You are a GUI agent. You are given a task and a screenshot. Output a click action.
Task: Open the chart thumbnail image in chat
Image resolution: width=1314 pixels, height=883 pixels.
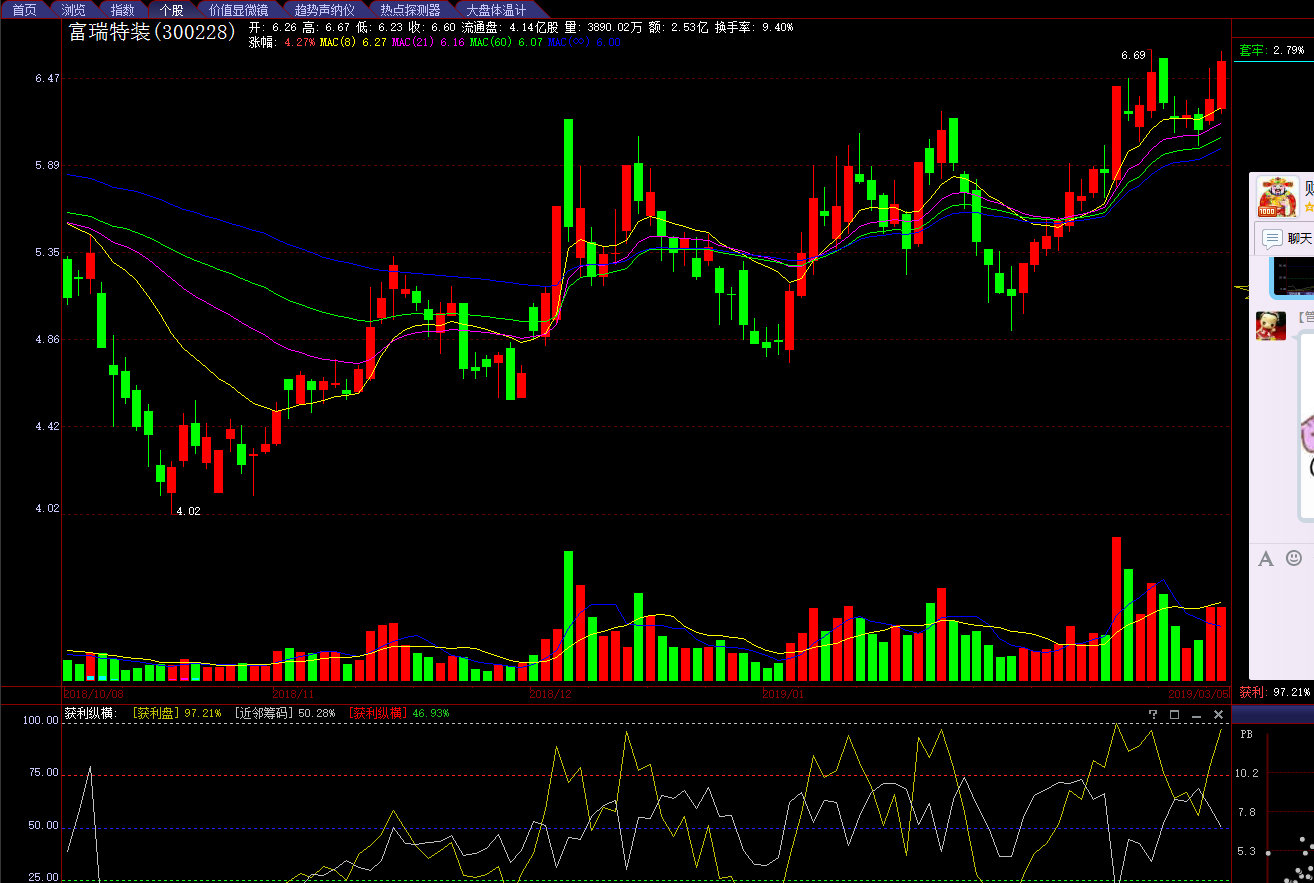pos(1292,276)
